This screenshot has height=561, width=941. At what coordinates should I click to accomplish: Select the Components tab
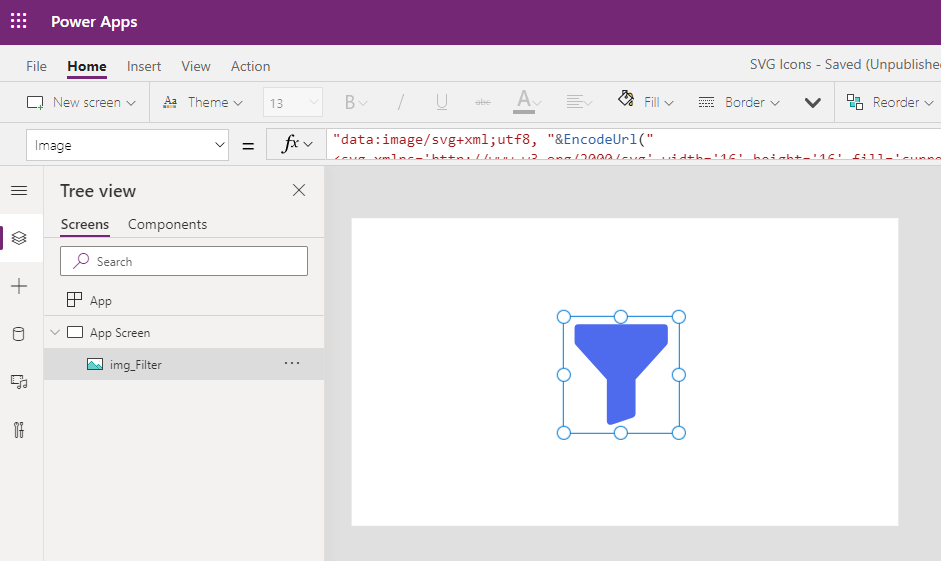(167, 224)
